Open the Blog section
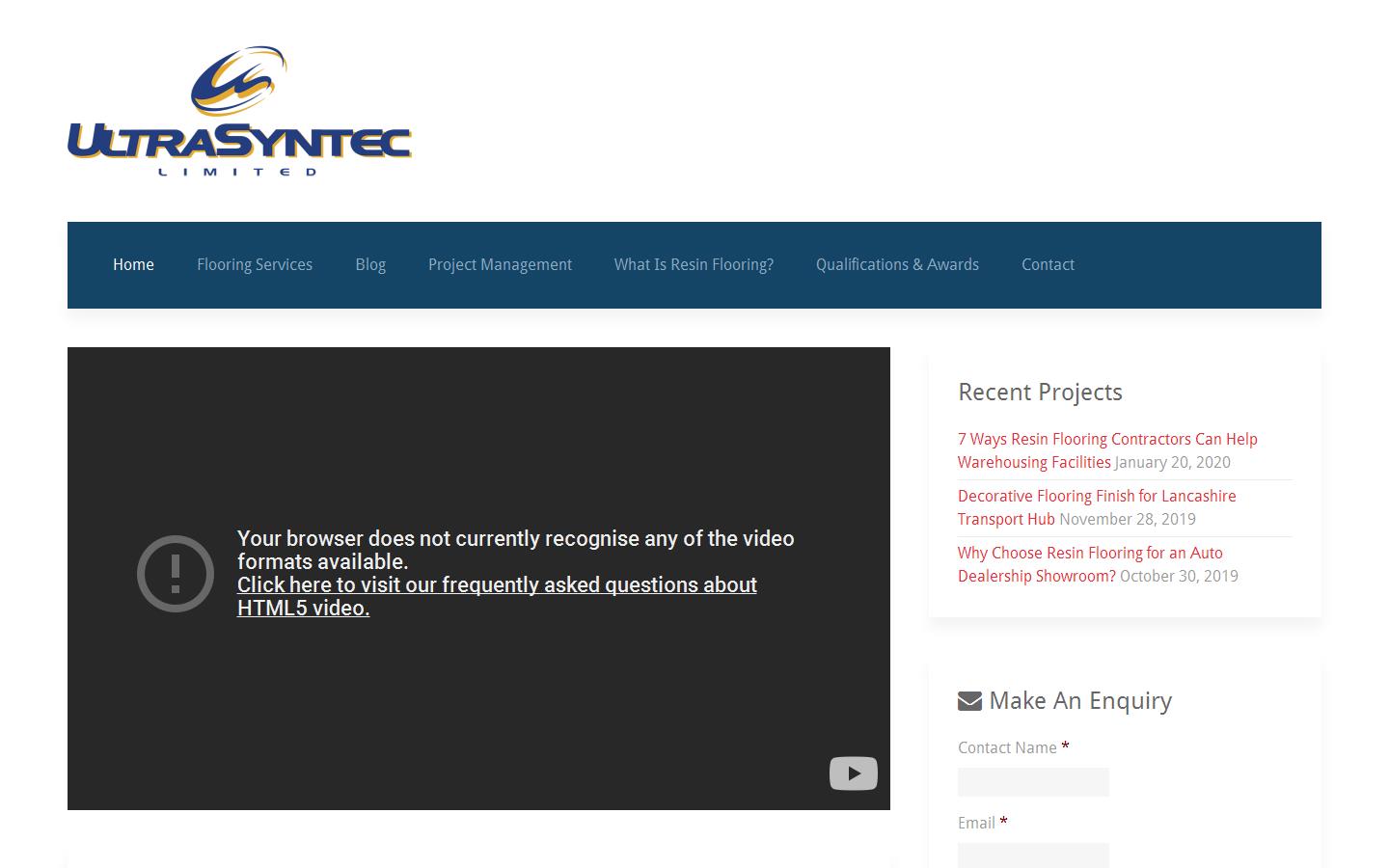 coord(370,264)
